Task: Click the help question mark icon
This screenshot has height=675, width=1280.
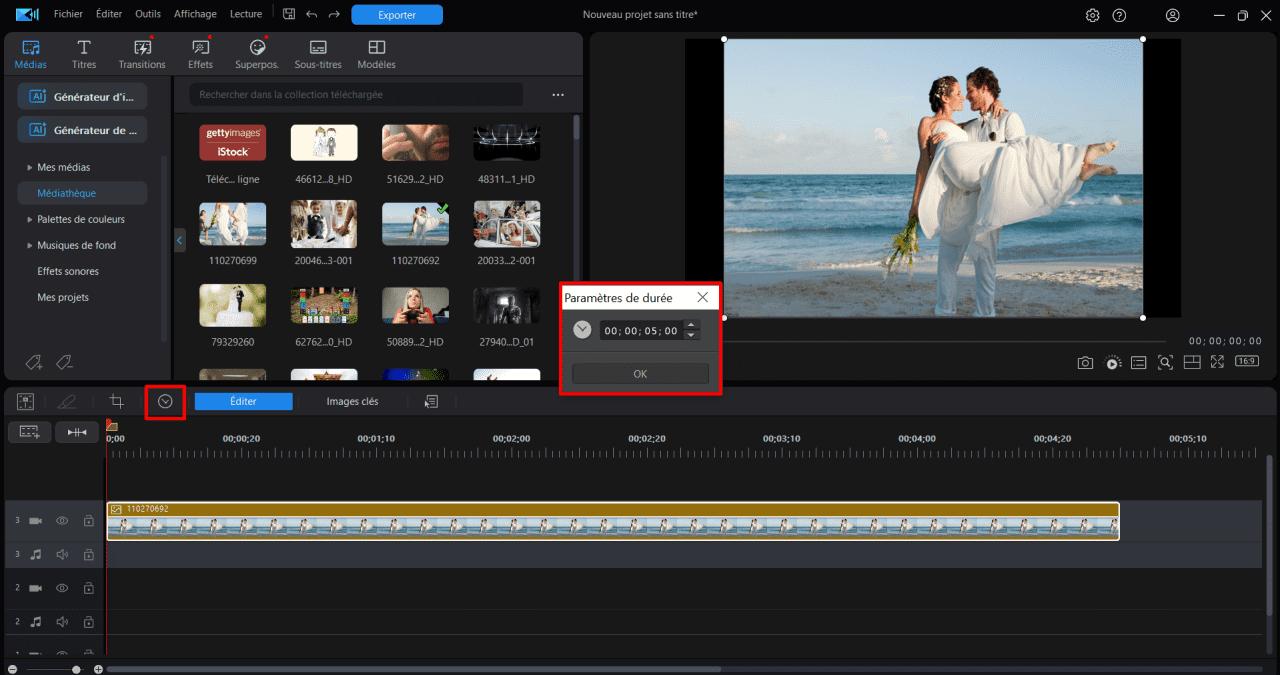Action: 1119,15
